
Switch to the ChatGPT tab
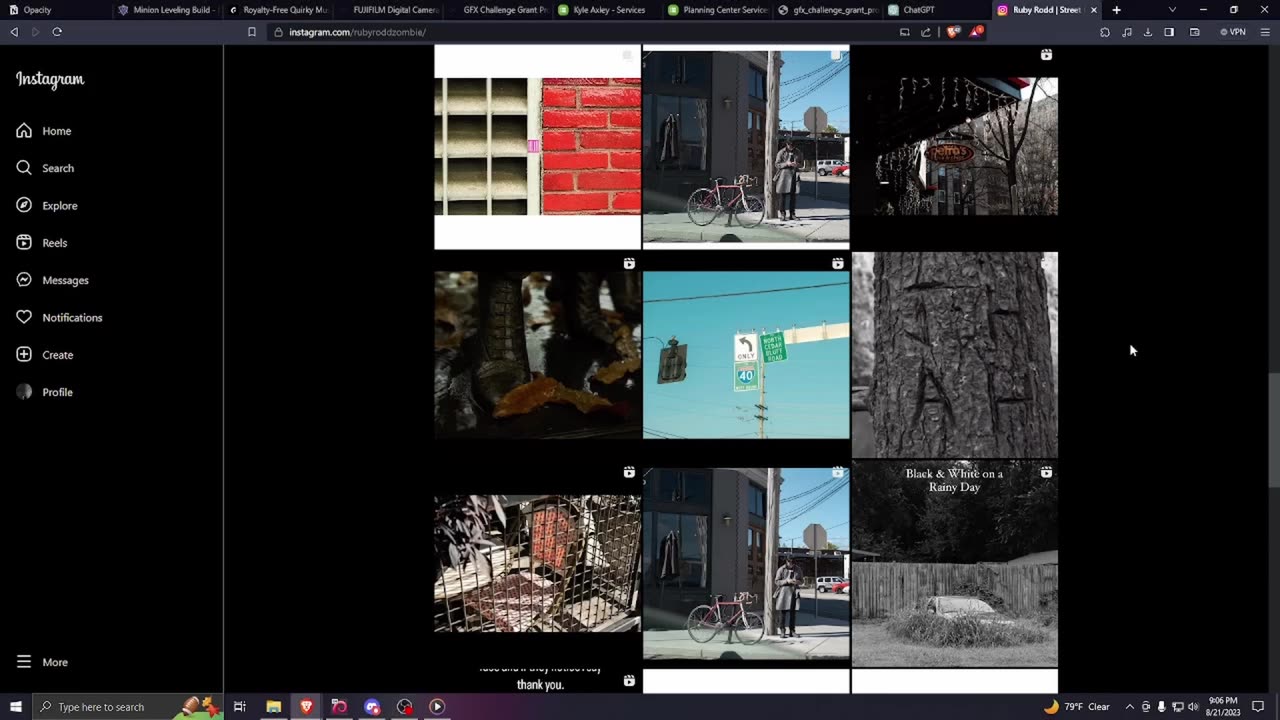(x=937, y=10)
